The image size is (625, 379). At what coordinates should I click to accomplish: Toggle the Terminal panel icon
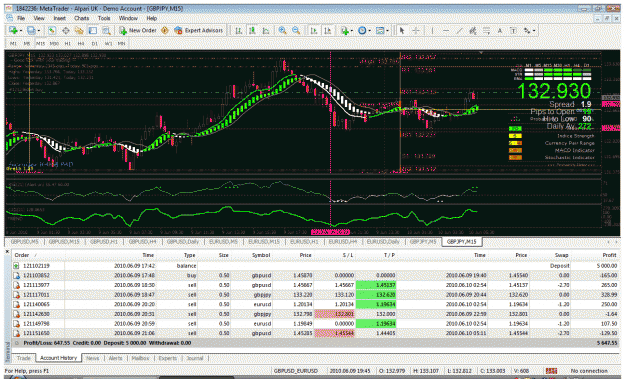(x=92, y=31)
